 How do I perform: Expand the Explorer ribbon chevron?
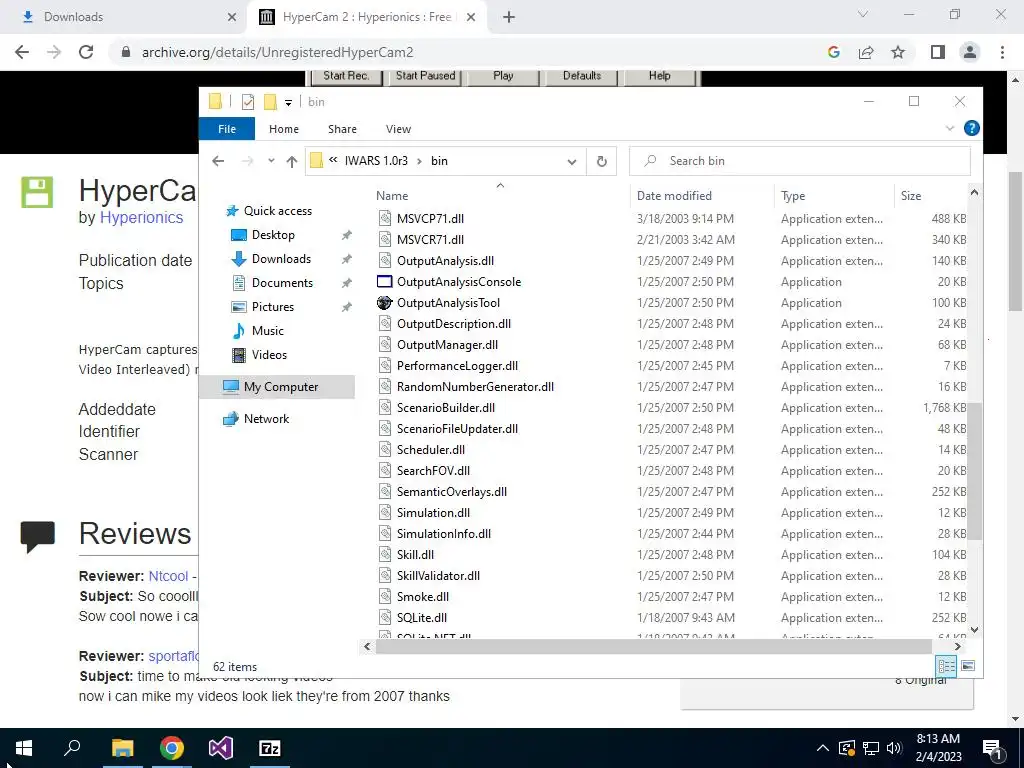pyautogui.click(x=950, y=129)
